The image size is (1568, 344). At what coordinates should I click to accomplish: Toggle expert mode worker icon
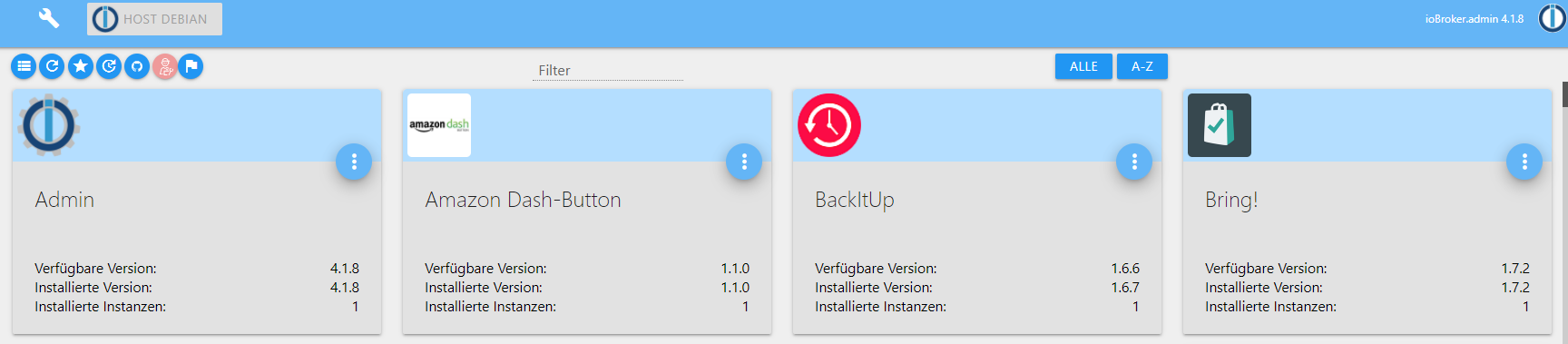coord(165,66)
